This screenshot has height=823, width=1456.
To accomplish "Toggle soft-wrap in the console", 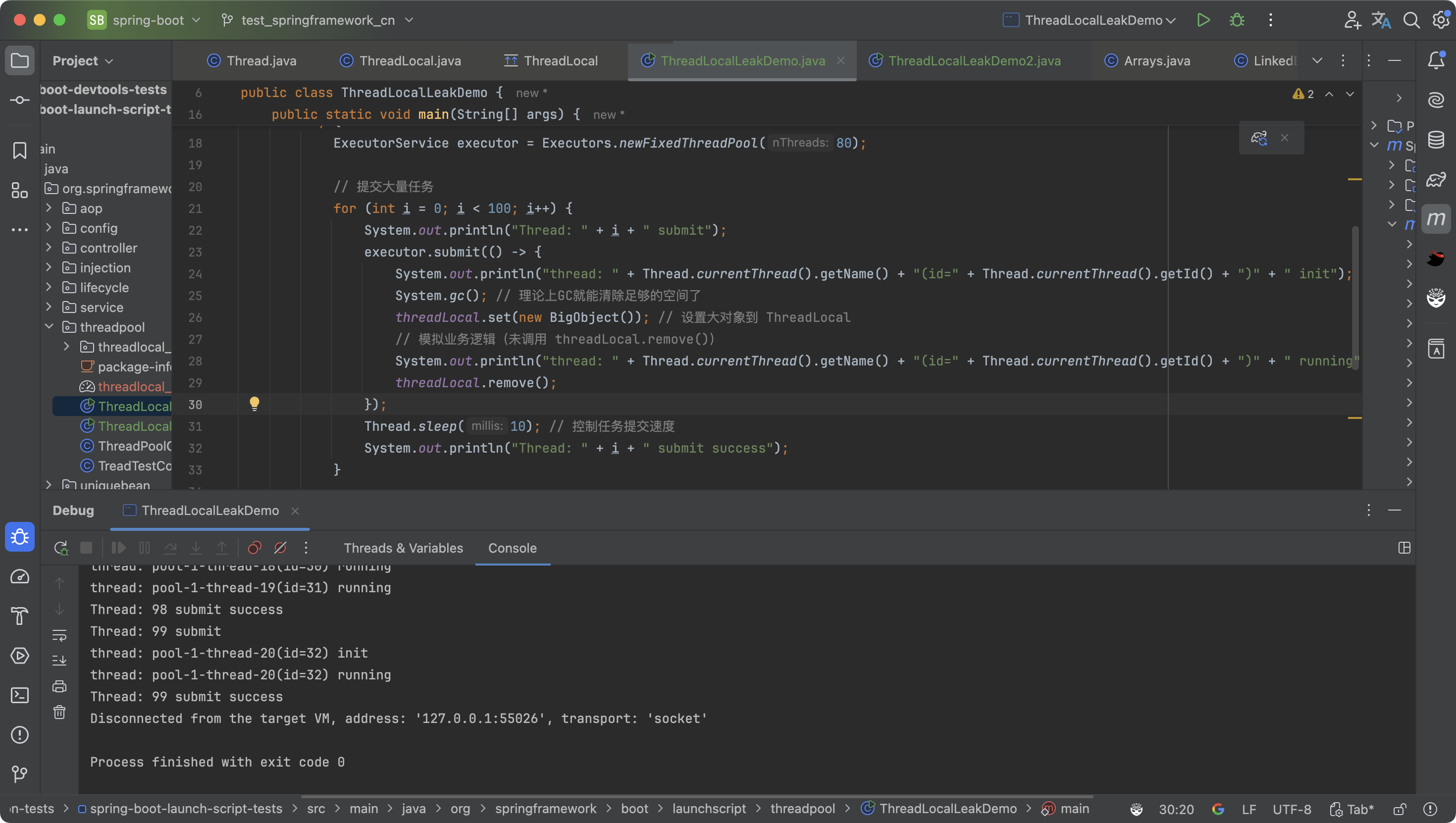I will 59,635.
